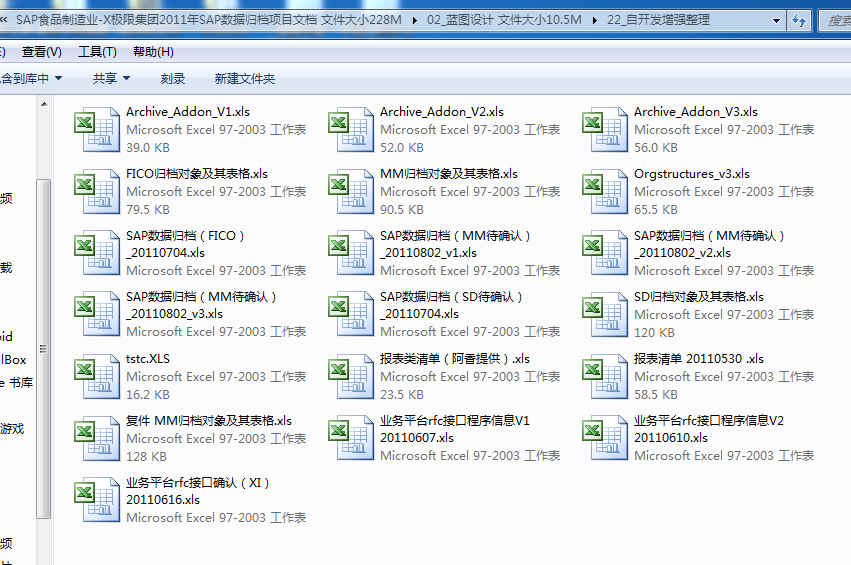Screen dimensions: 851x565
Task: Click icon of 业务平台rfc接口程序信息V1 20110607.xls
Action: point(351,438)
